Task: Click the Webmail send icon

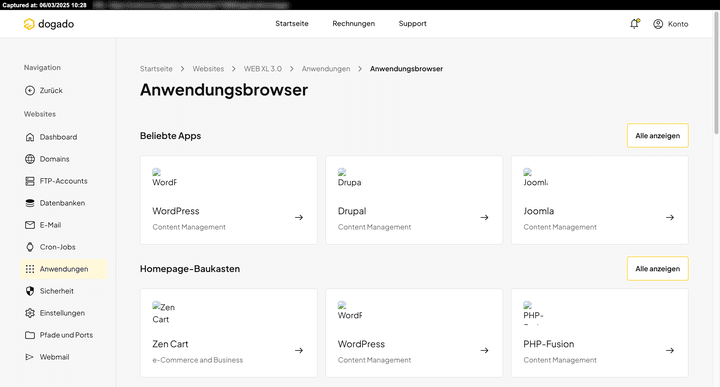Action: (x=30, y=357)
